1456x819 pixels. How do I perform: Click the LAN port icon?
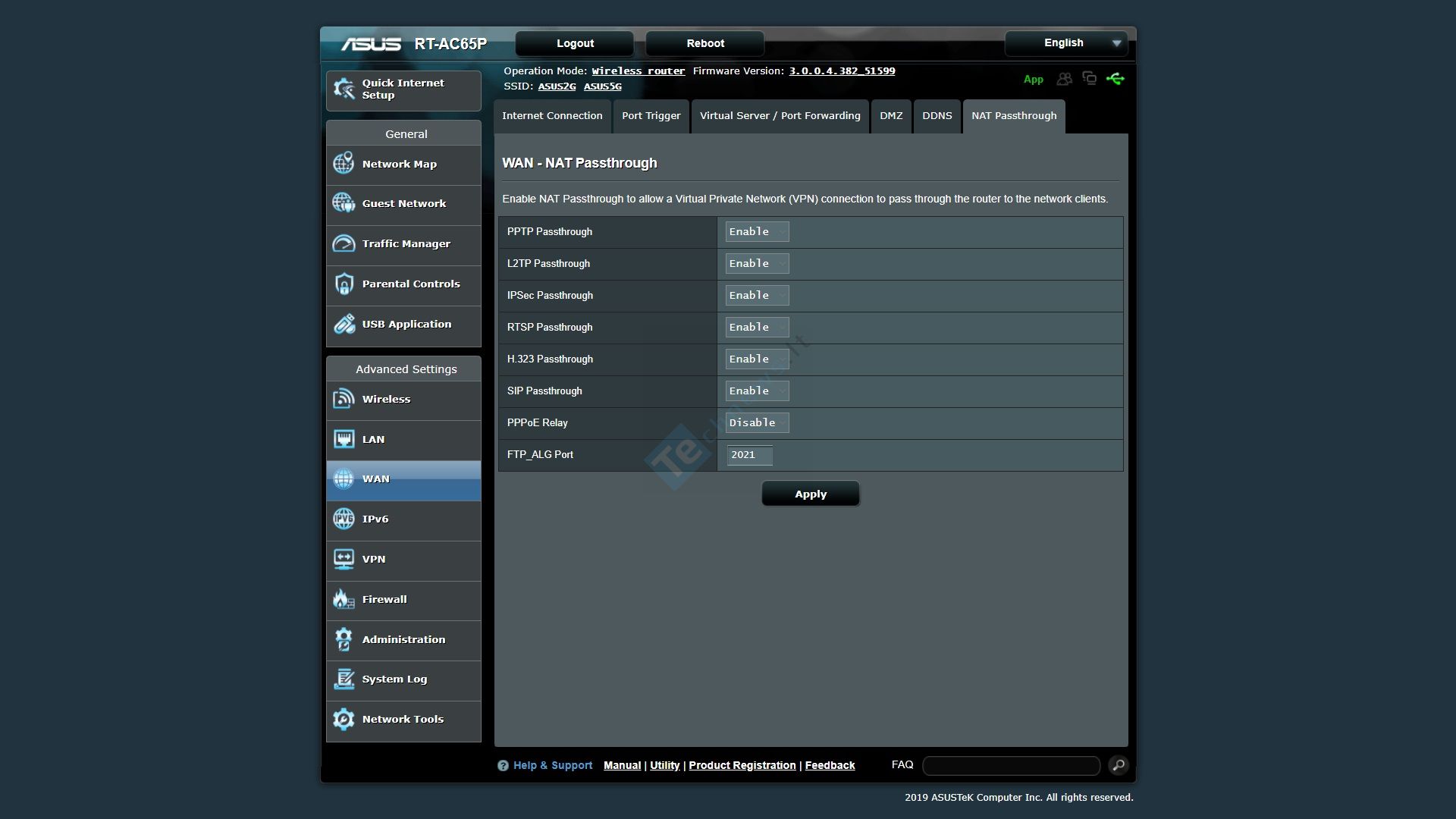pyautogui.click(x=344, y=439)
